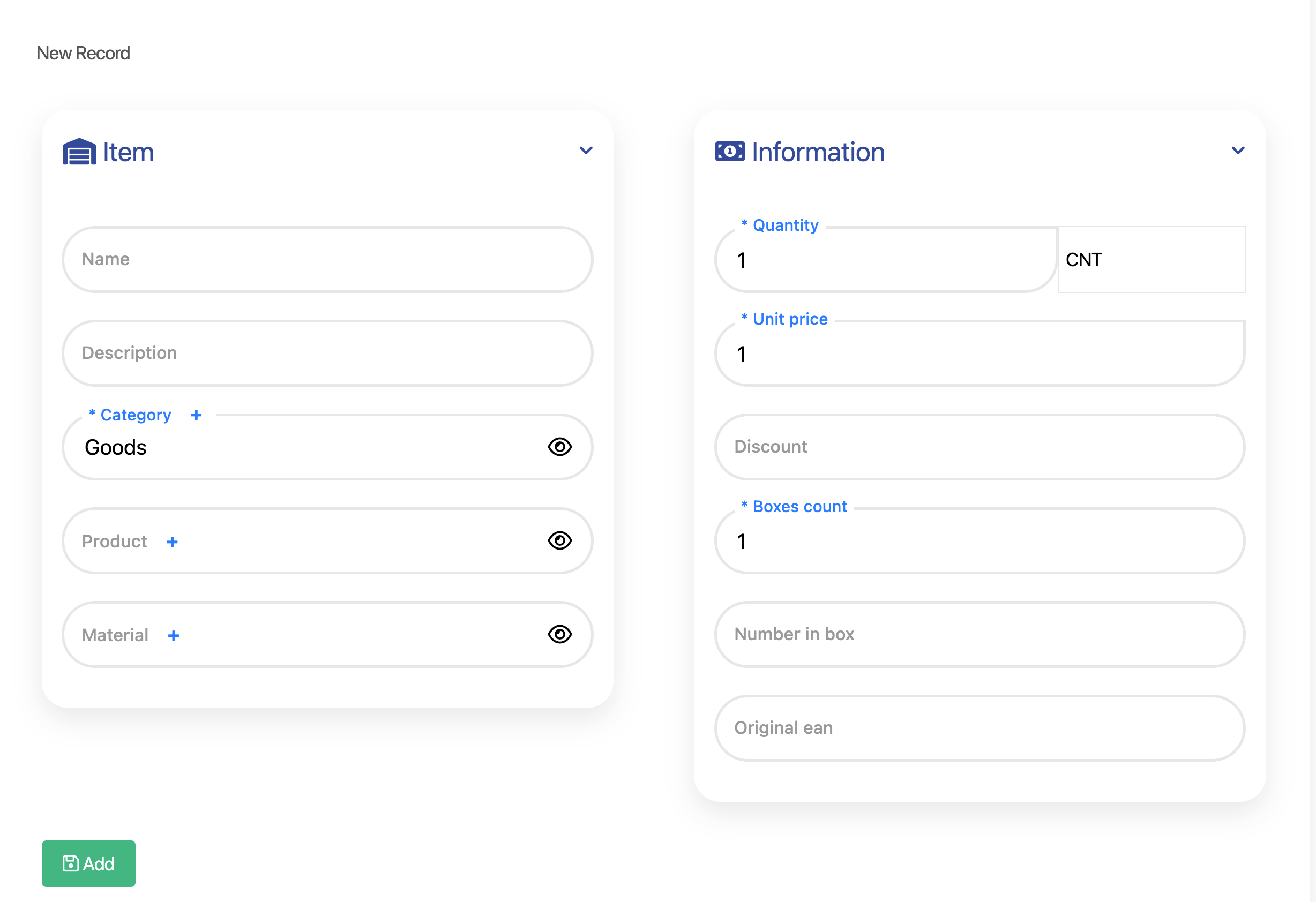View Material details with eye icon

pos(559,634)
